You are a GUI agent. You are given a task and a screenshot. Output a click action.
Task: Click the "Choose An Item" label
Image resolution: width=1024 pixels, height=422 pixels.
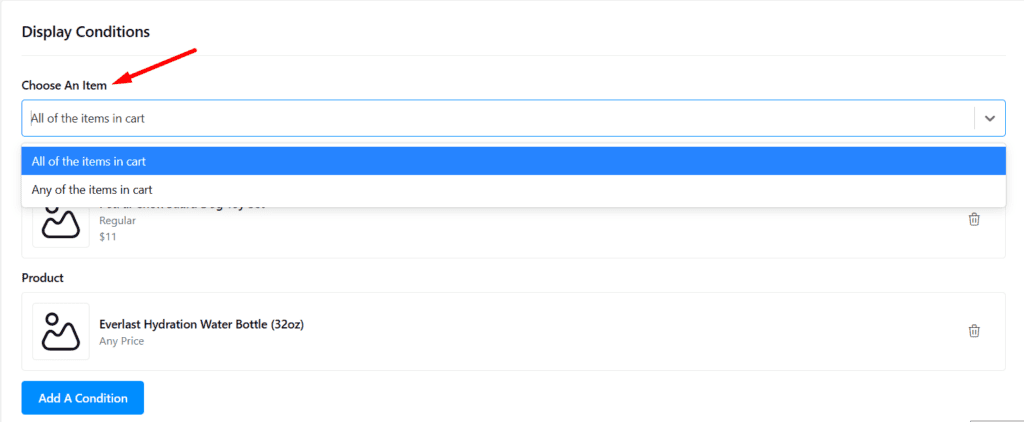point(64,86)
